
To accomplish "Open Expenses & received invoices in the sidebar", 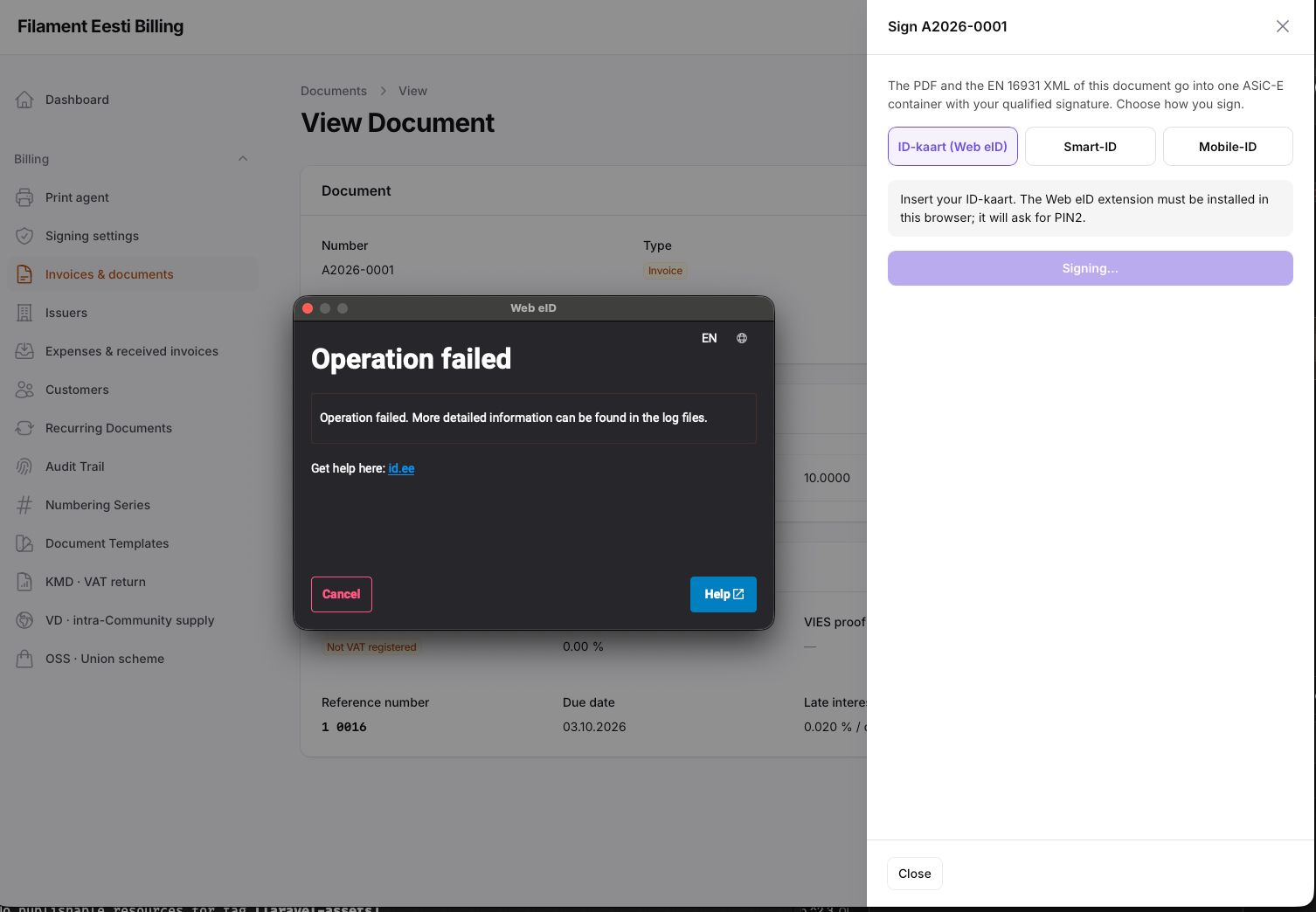I will point(133,351).
